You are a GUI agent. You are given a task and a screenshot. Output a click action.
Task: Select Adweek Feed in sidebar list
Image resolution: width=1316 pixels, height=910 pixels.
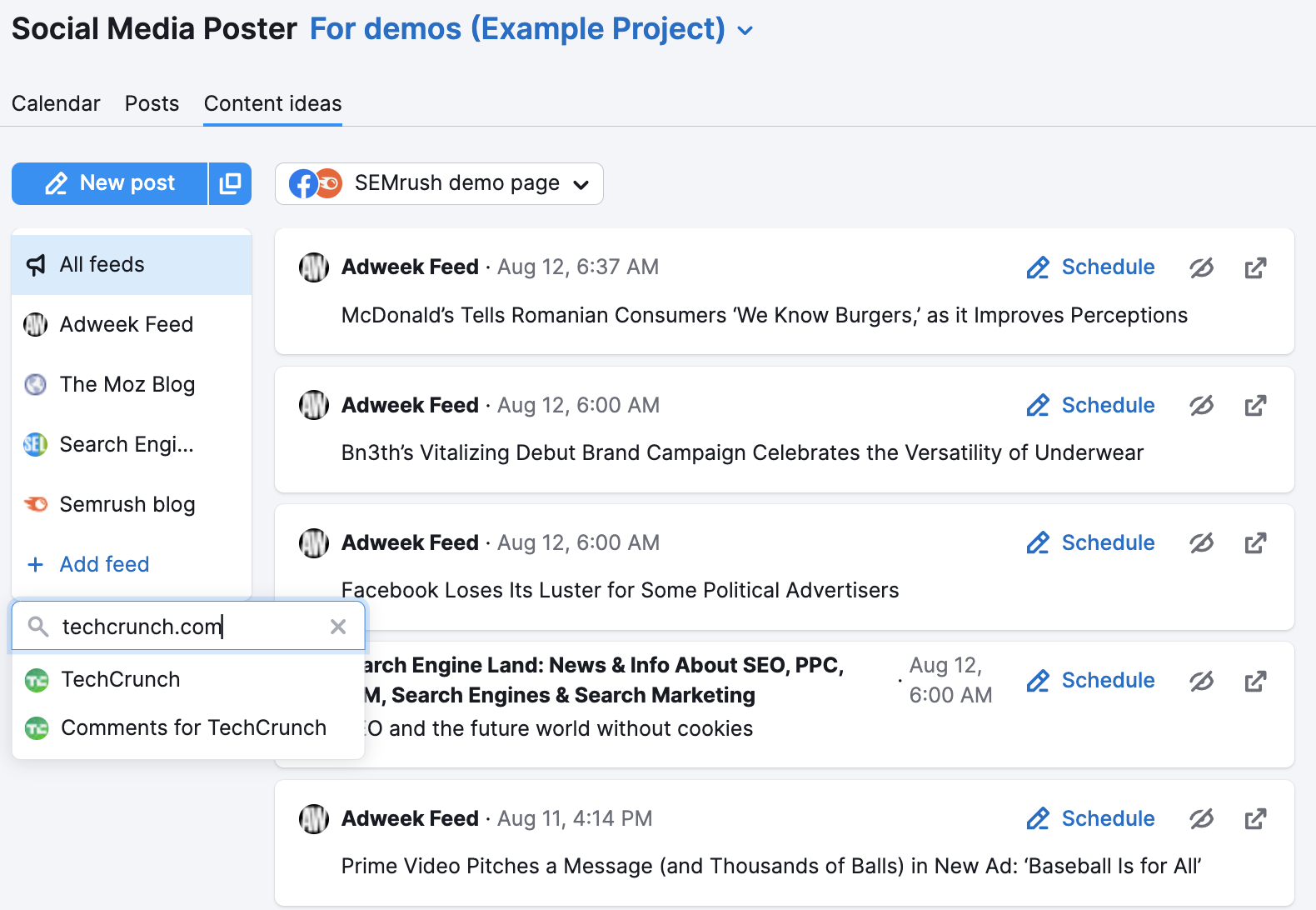tap(132, 325)
